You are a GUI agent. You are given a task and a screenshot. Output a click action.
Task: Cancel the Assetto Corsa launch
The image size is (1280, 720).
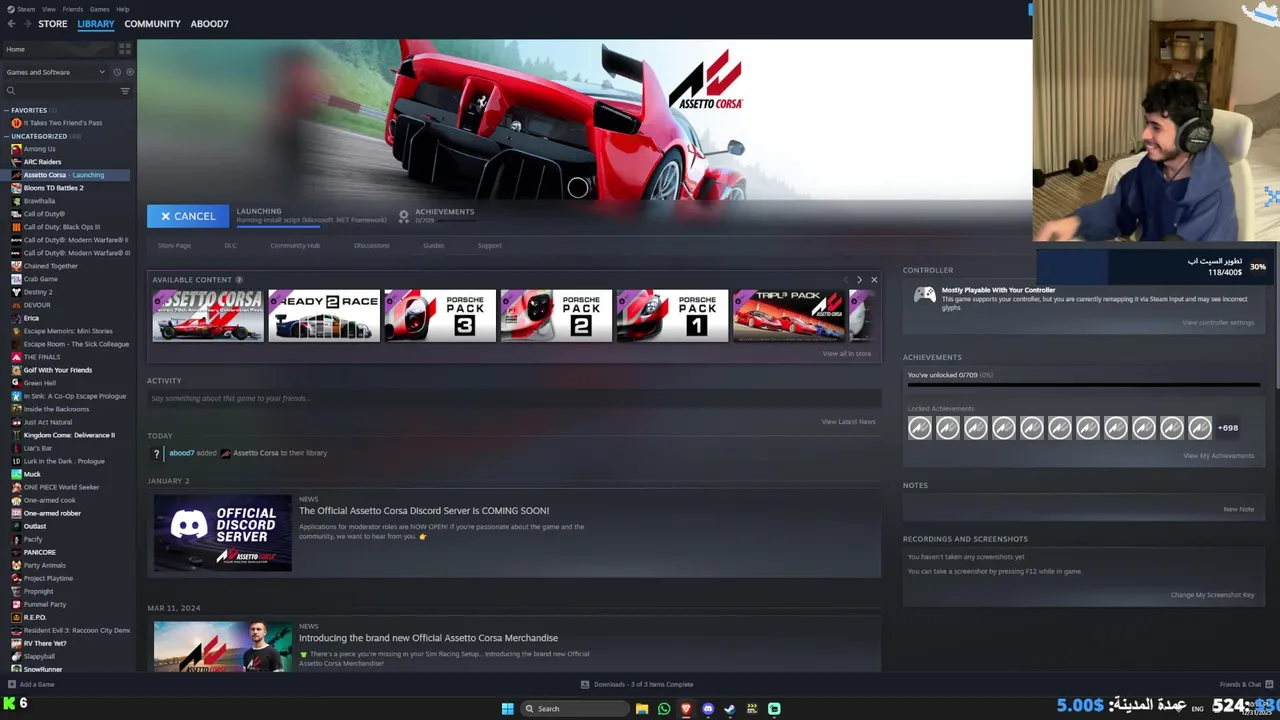(188, 216)
